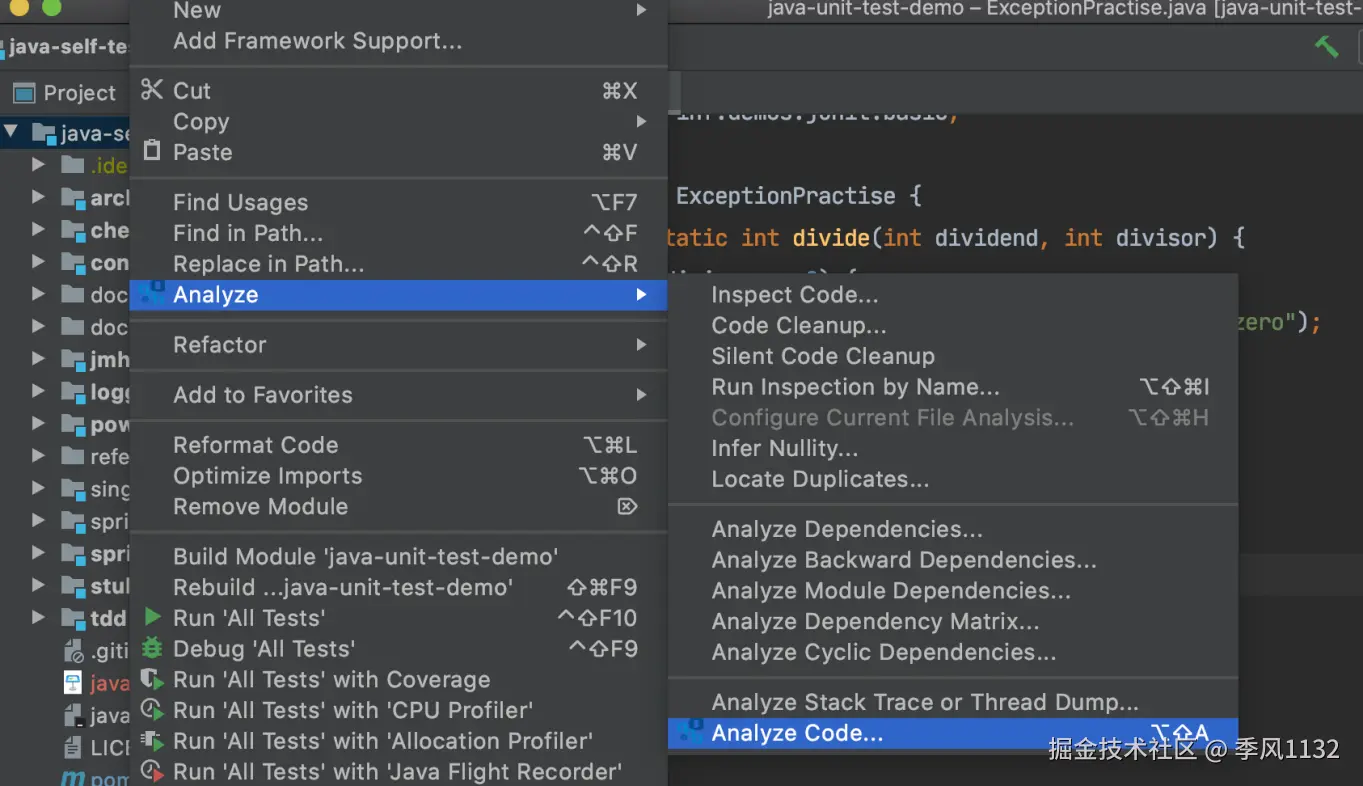Collapse the java-self-test root node
Screen dimensions: 1363x786
coord(11,131)
